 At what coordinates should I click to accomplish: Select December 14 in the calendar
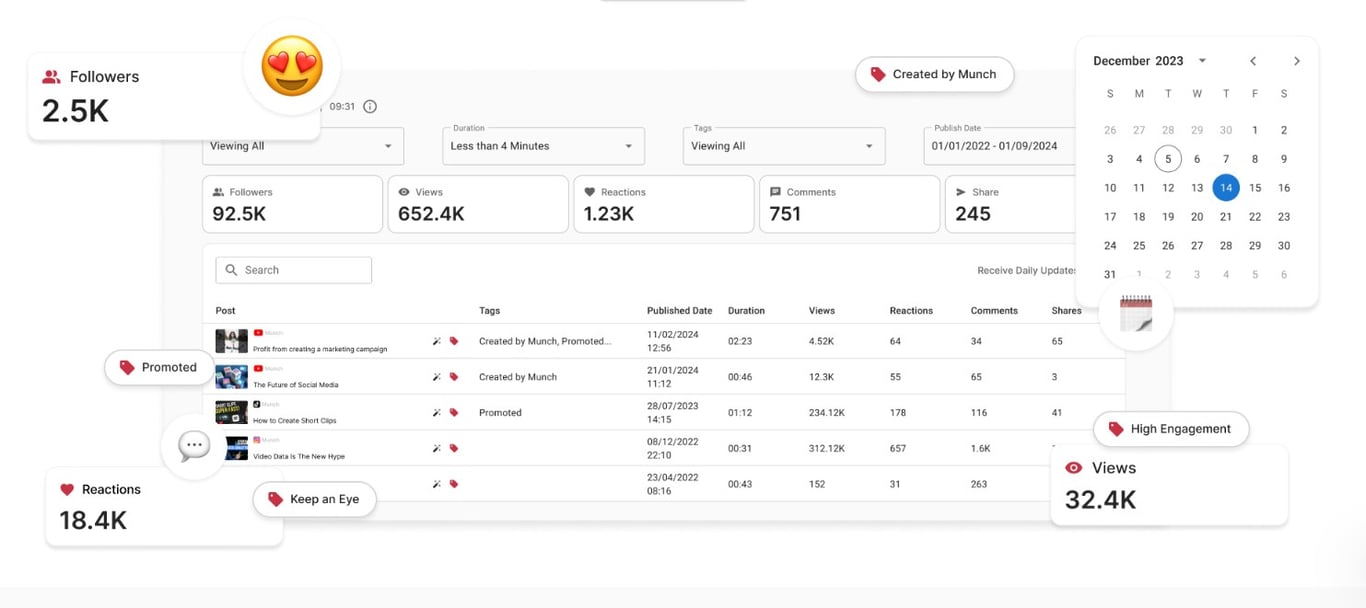[1226, 188]
